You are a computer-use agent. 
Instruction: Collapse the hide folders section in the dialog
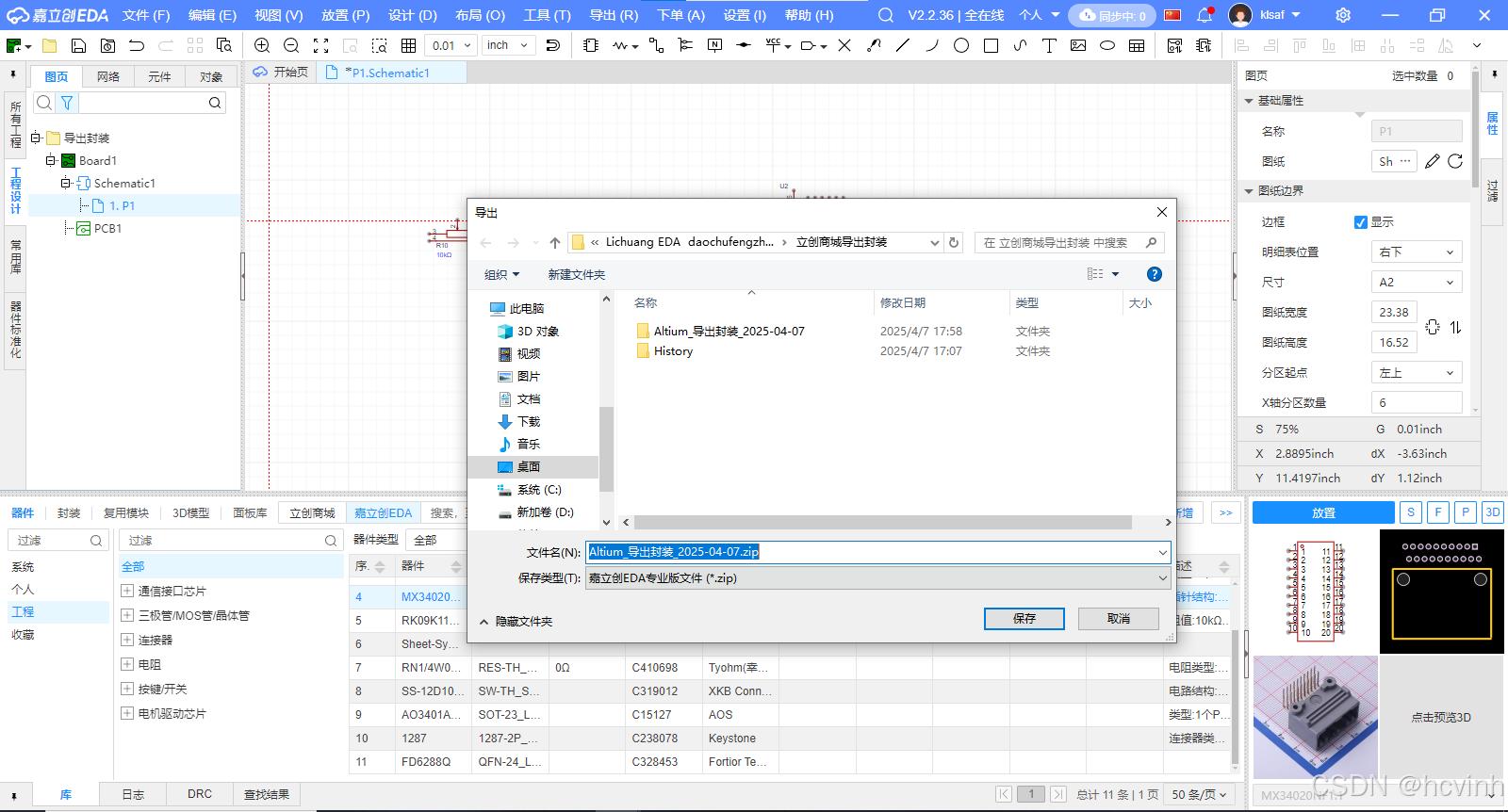[516, 622]
